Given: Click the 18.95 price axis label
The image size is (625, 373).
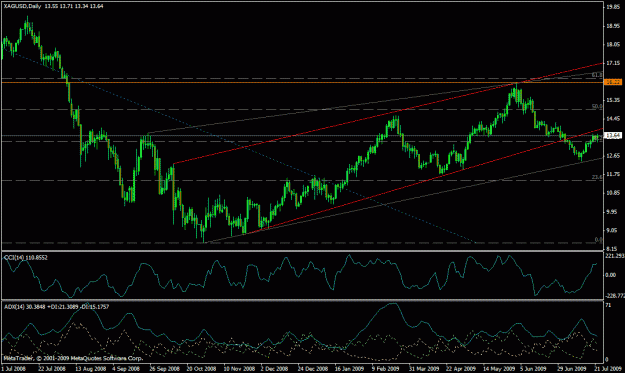Looking at the screenshot, I should click(613, 26).
